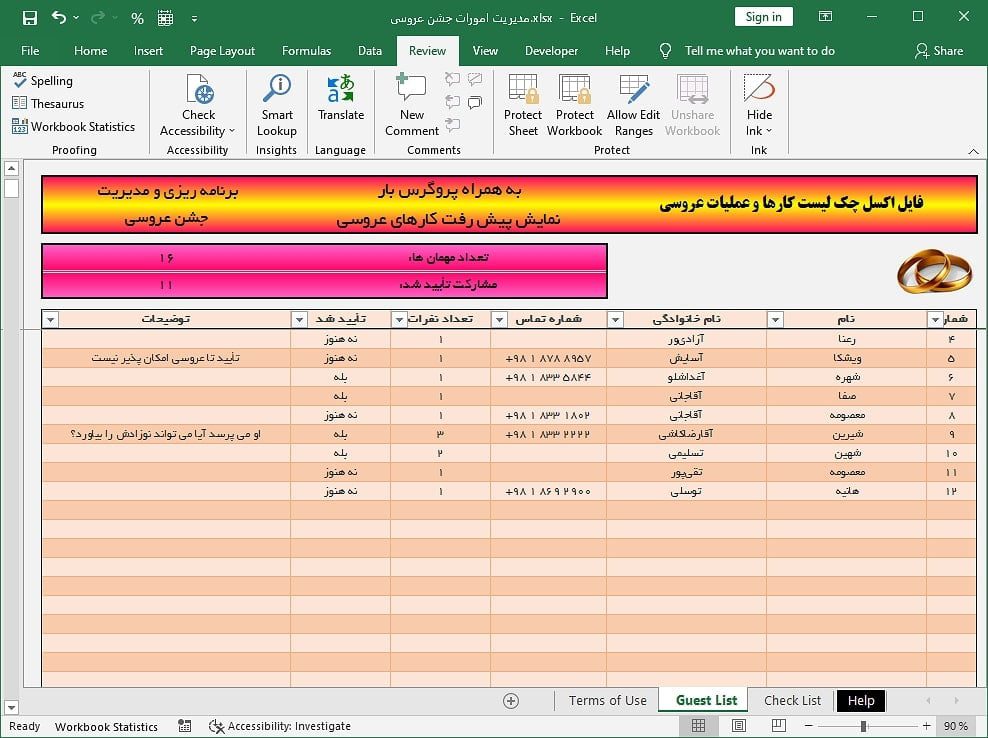Open the View tab
Image resolution: width=988 pixels, height=738 pixels.
pos(485,51)
